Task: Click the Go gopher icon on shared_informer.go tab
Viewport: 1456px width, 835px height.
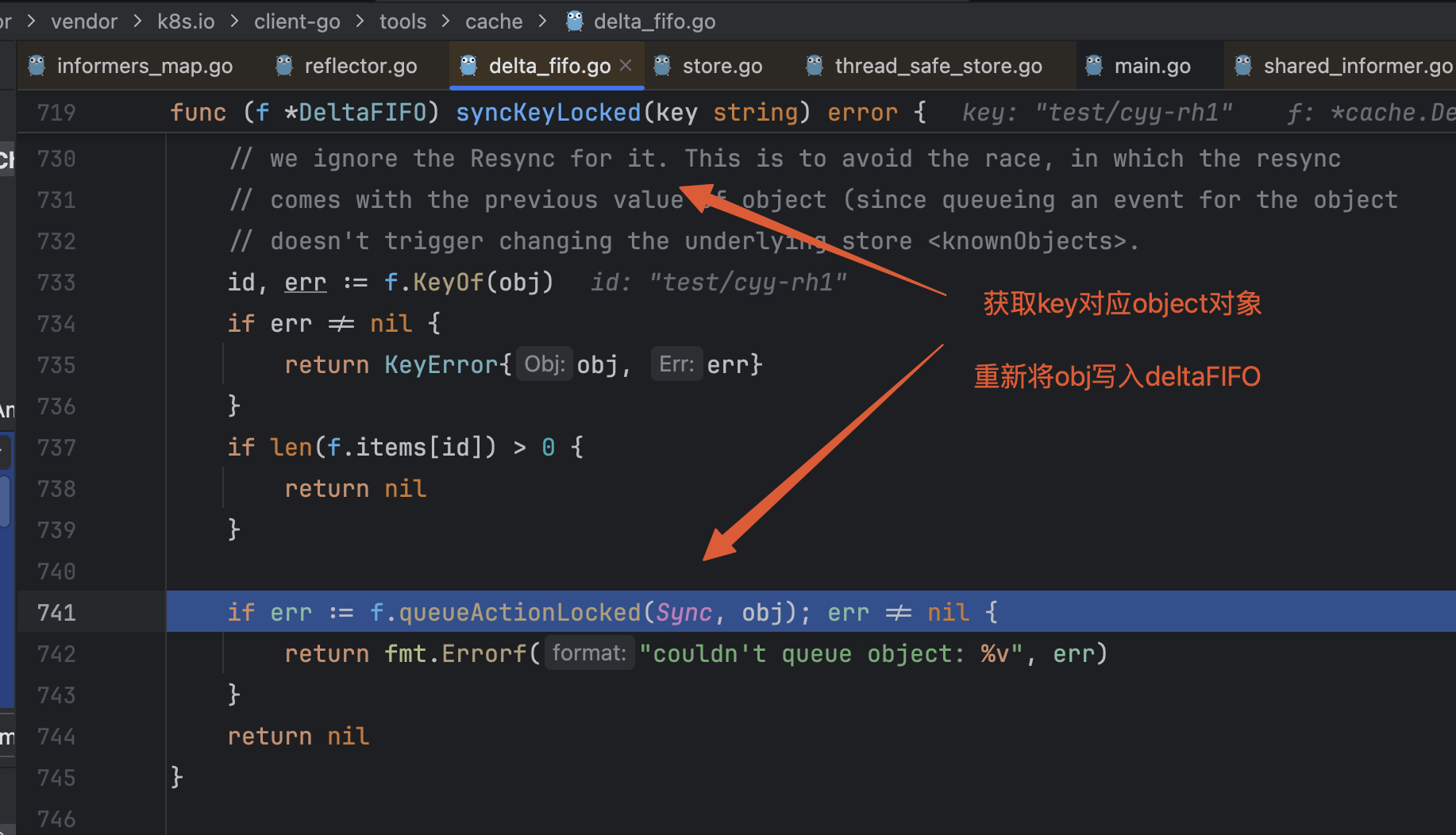Action: coord(1243,65)
